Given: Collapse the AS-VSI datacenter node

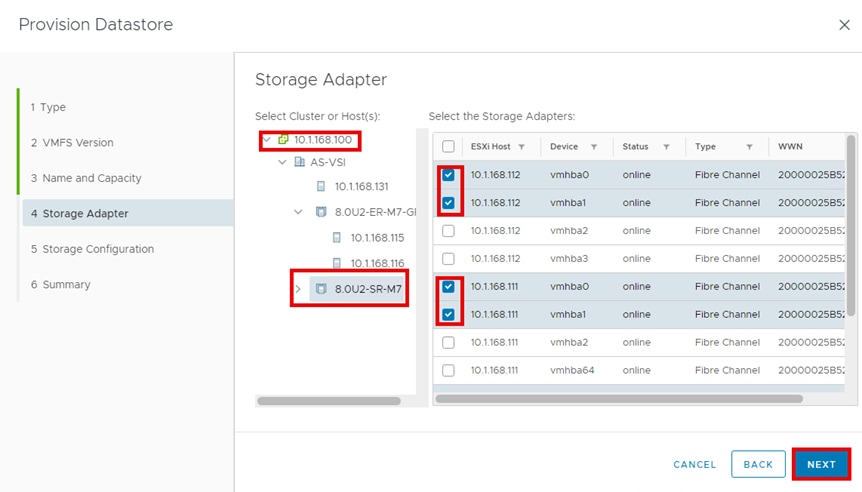Looking at the screenshot, I should point(284,162).
